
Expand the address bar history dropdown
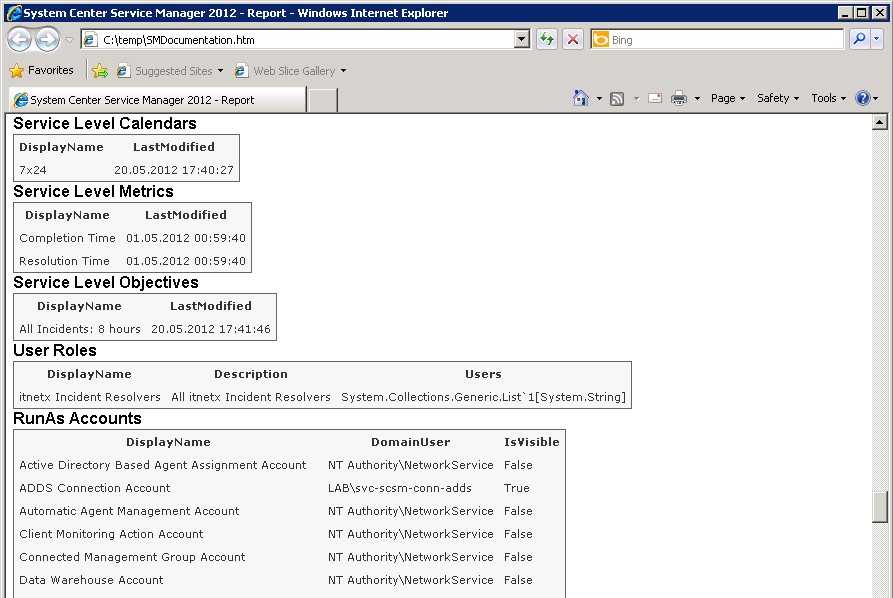coord(522,40)
